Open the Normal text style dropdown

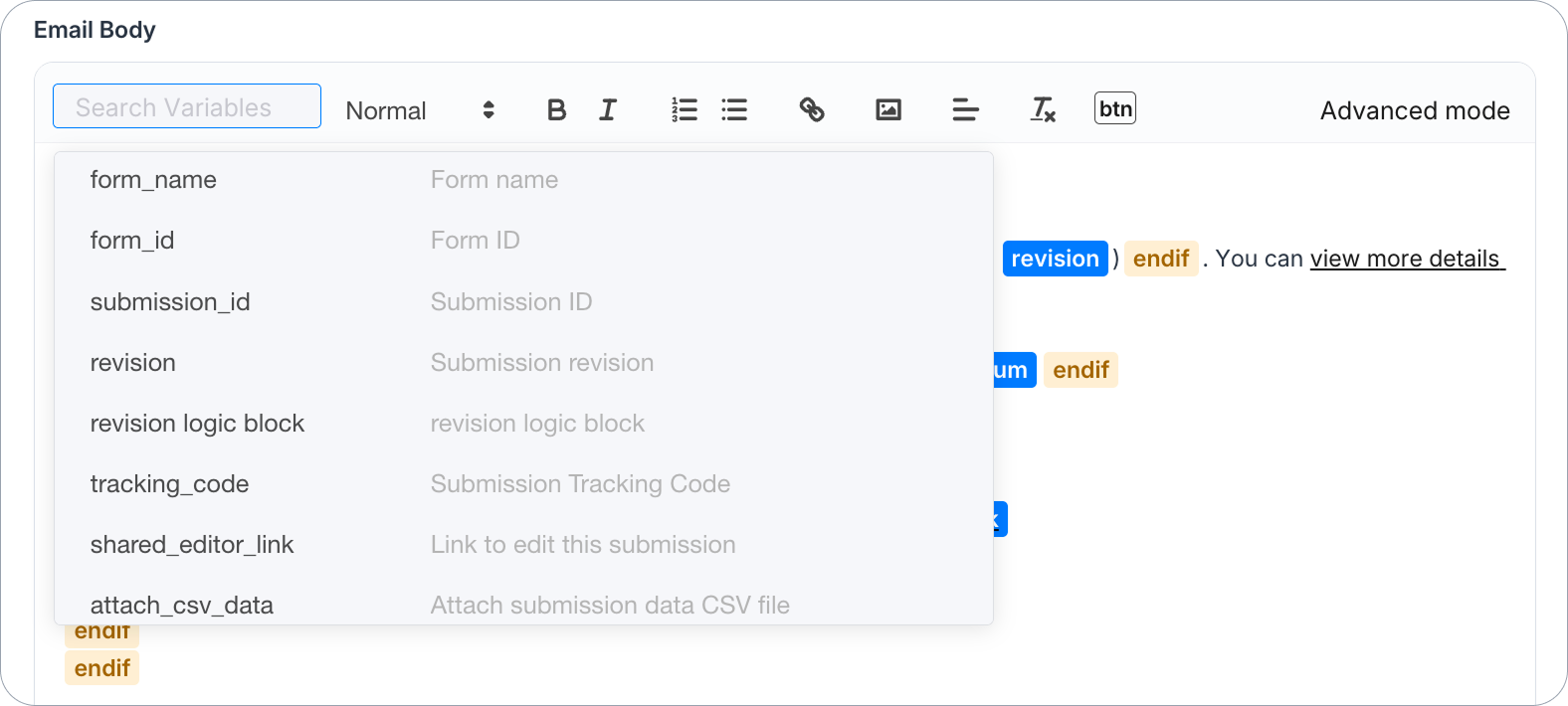pos(420,110)
